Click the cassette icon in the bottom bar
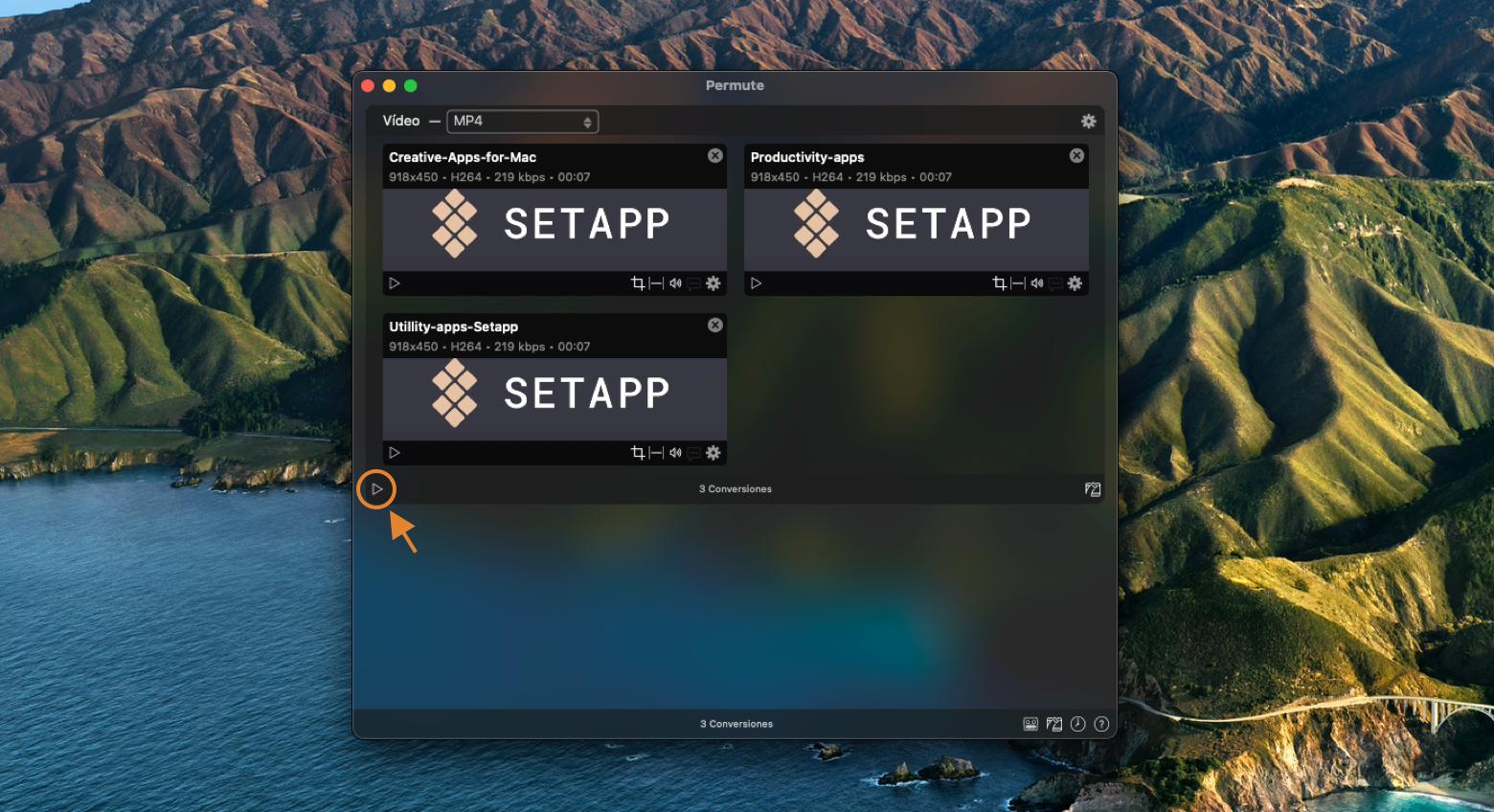The width and height of the screenshot is (1494, 812). click(1030, 724)
